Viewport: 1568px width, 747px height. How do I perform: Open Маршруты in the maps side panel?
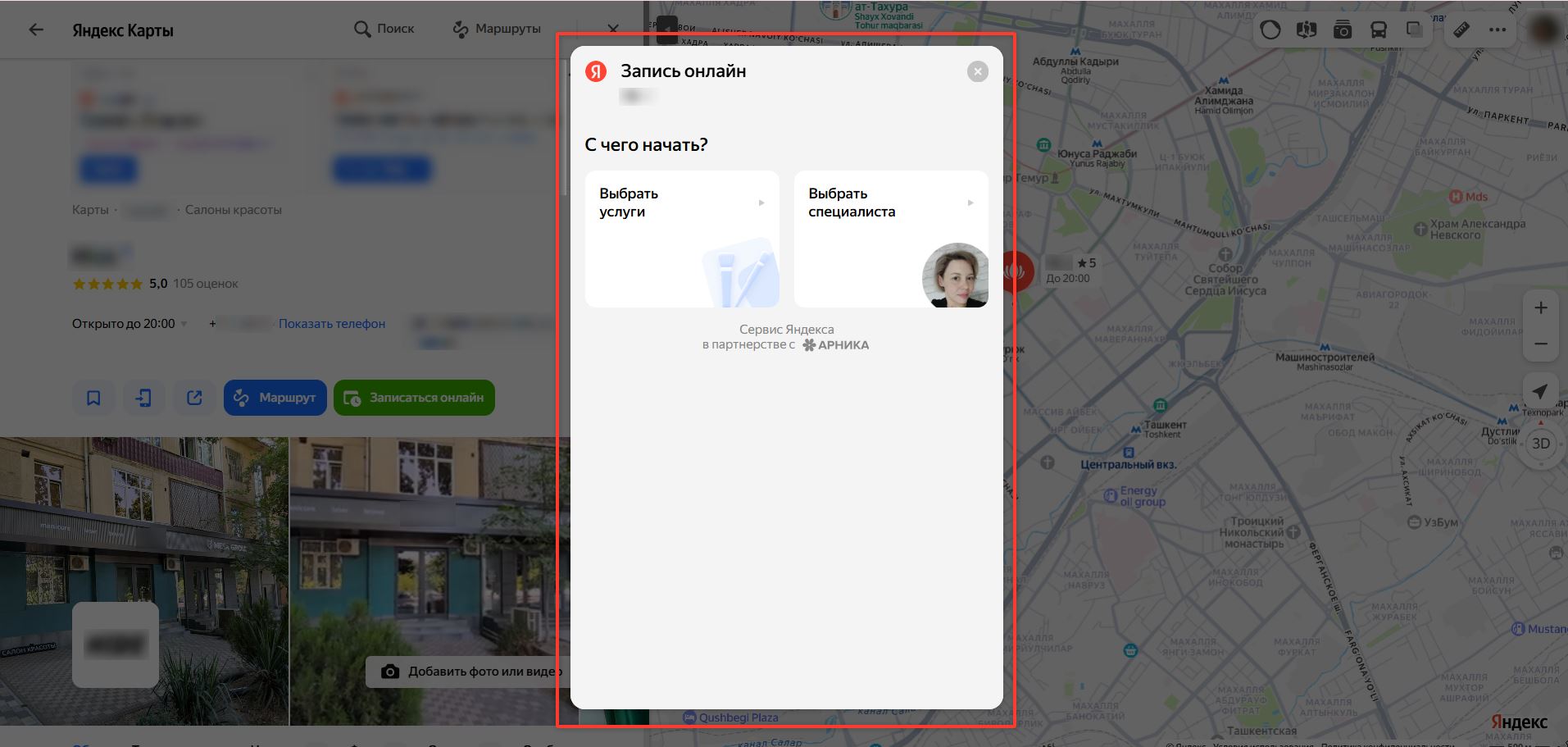(497, 29)
